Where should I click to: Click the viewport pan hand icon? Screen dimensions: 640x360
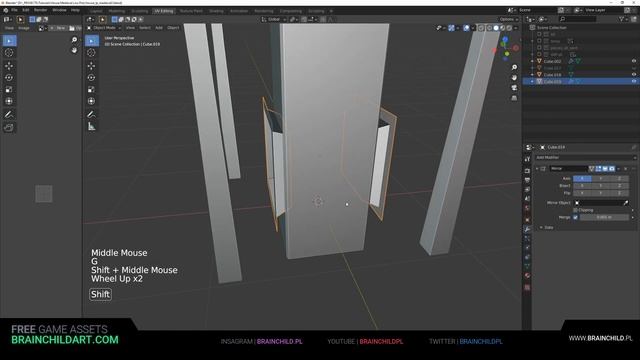tap(514, 78)
